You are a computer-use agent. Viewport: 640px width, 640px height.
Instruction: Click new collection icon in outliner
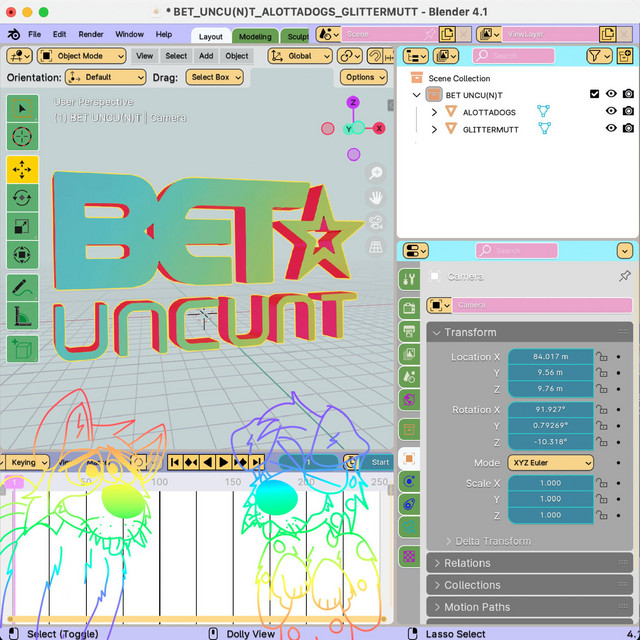point(624,56)
